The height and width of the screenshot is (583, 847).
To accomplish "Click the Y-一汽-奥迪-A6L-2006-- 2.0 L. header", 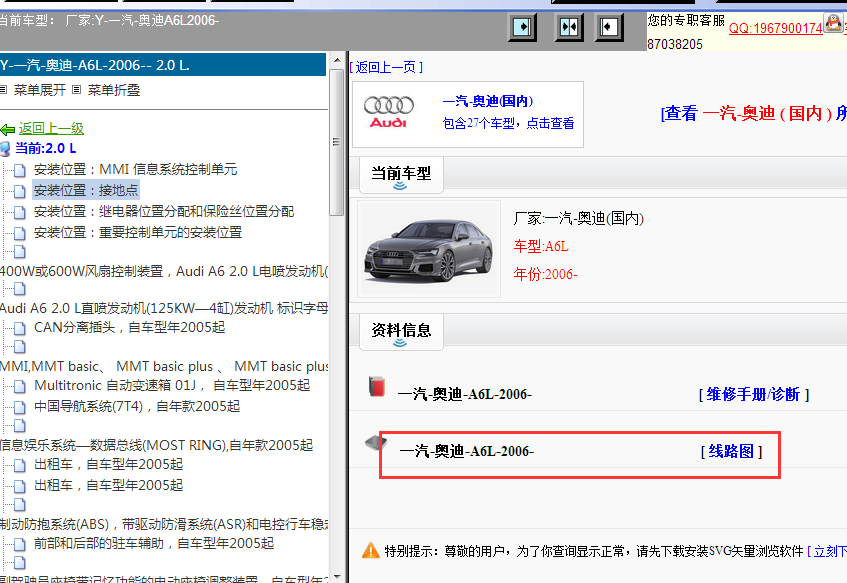I will click(x=163, y=65).
